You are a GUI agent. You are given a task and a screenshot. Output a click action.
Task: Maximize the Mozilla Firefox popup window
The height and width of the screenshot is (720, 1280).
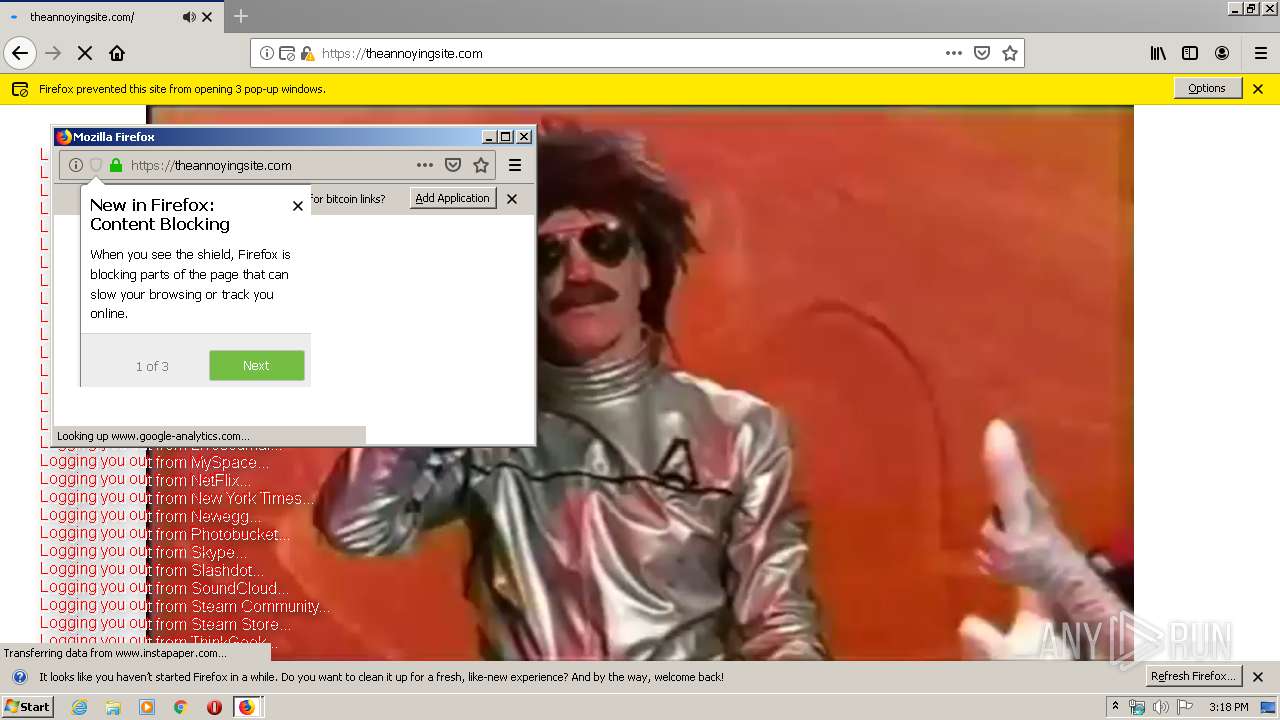pyautogui.click(x=506, y=137)
